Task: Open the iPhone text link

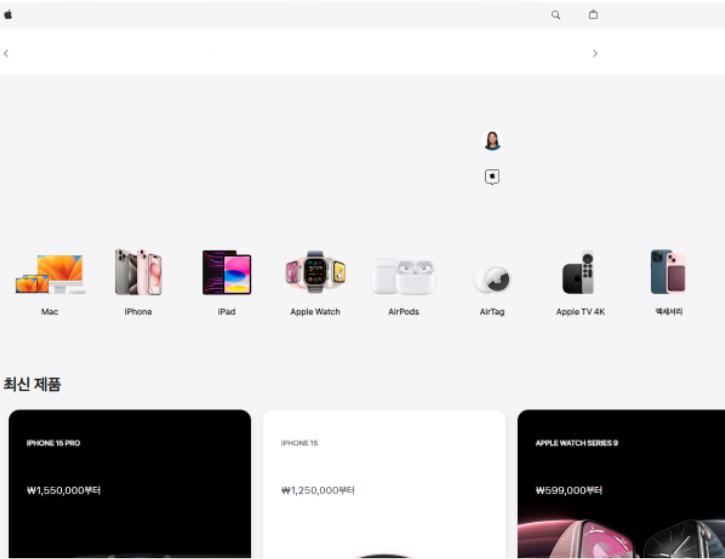Action: 138,312
